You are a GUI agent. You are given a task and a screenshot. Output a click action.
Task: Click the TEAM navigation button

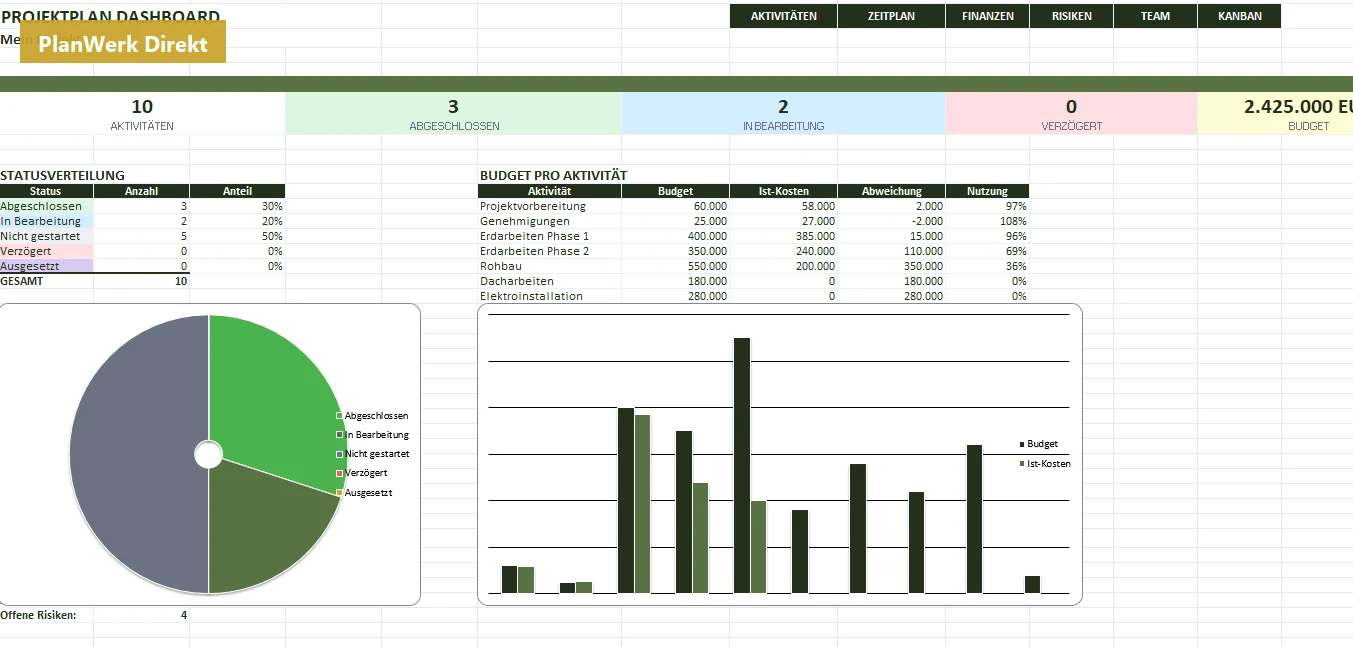tap(1155, 16)
